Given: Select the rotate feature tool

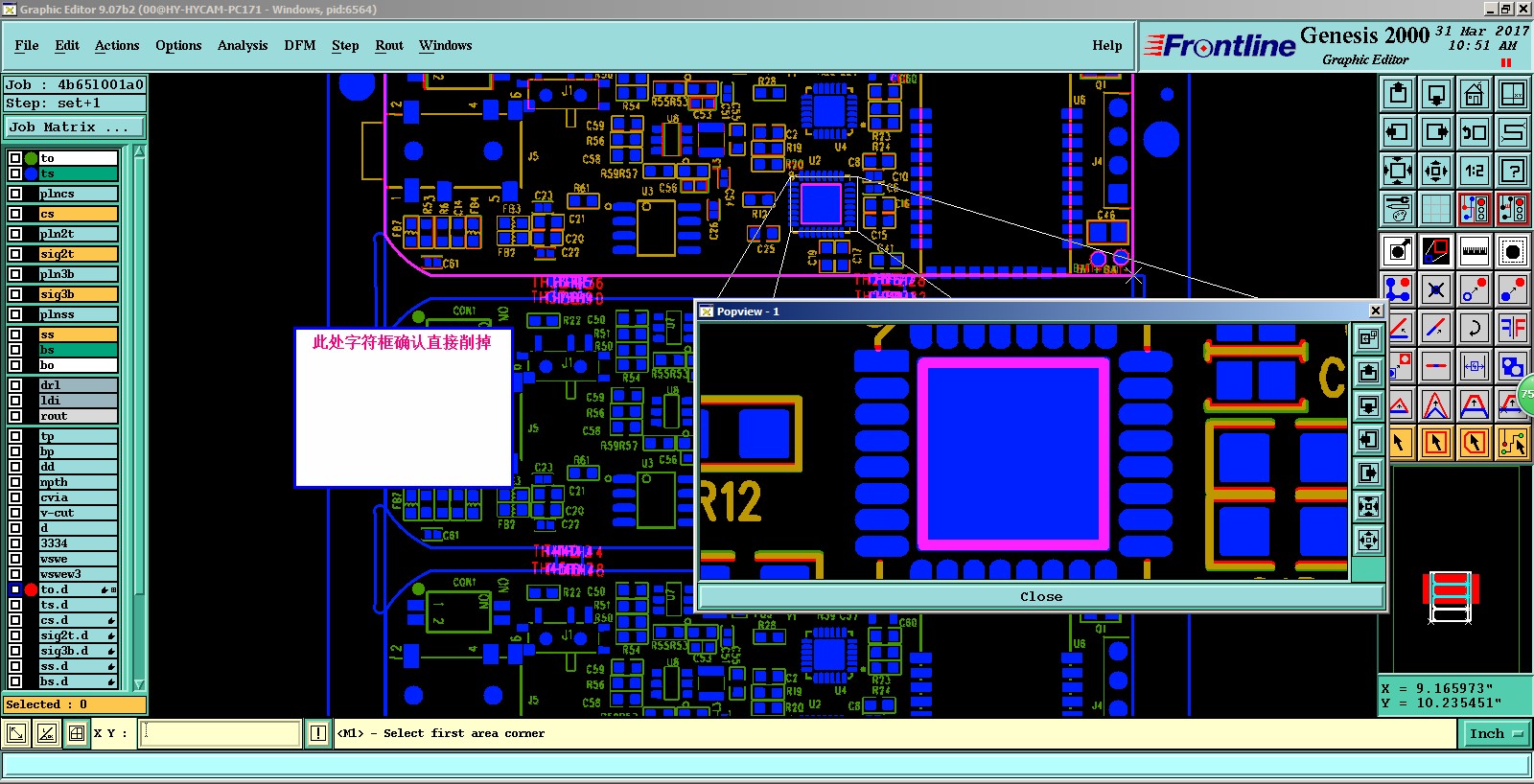Looking at the screenshot, I should tap(1475, 328).
